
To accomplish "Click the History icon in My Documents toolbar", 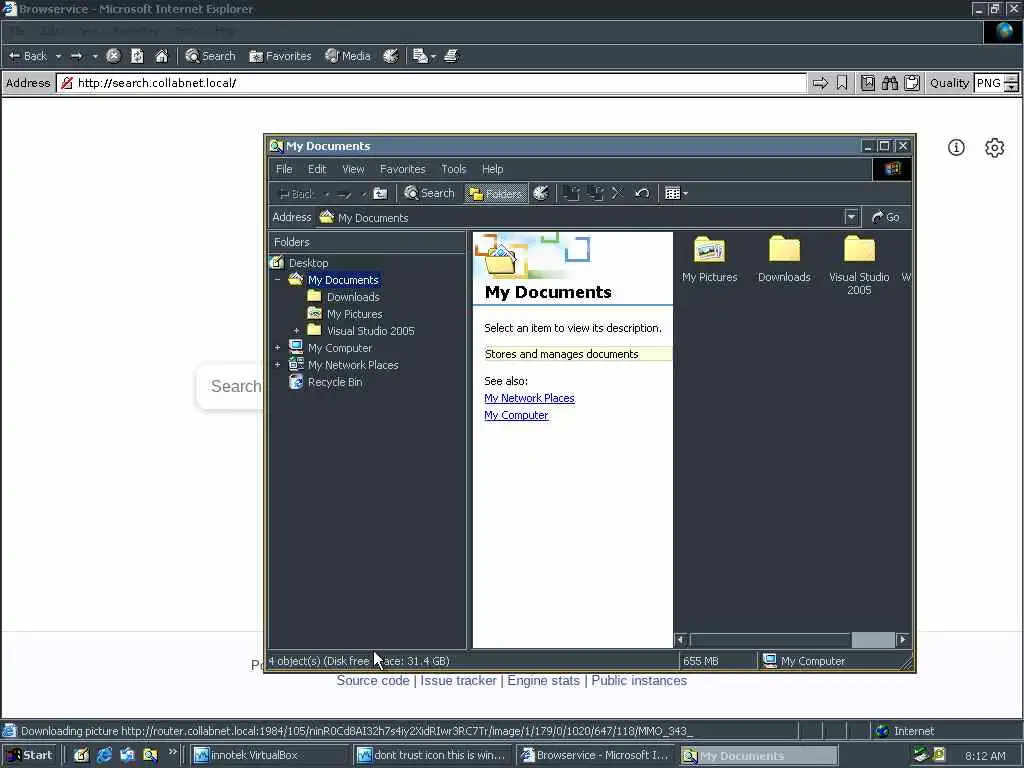I will click(541, 193).
